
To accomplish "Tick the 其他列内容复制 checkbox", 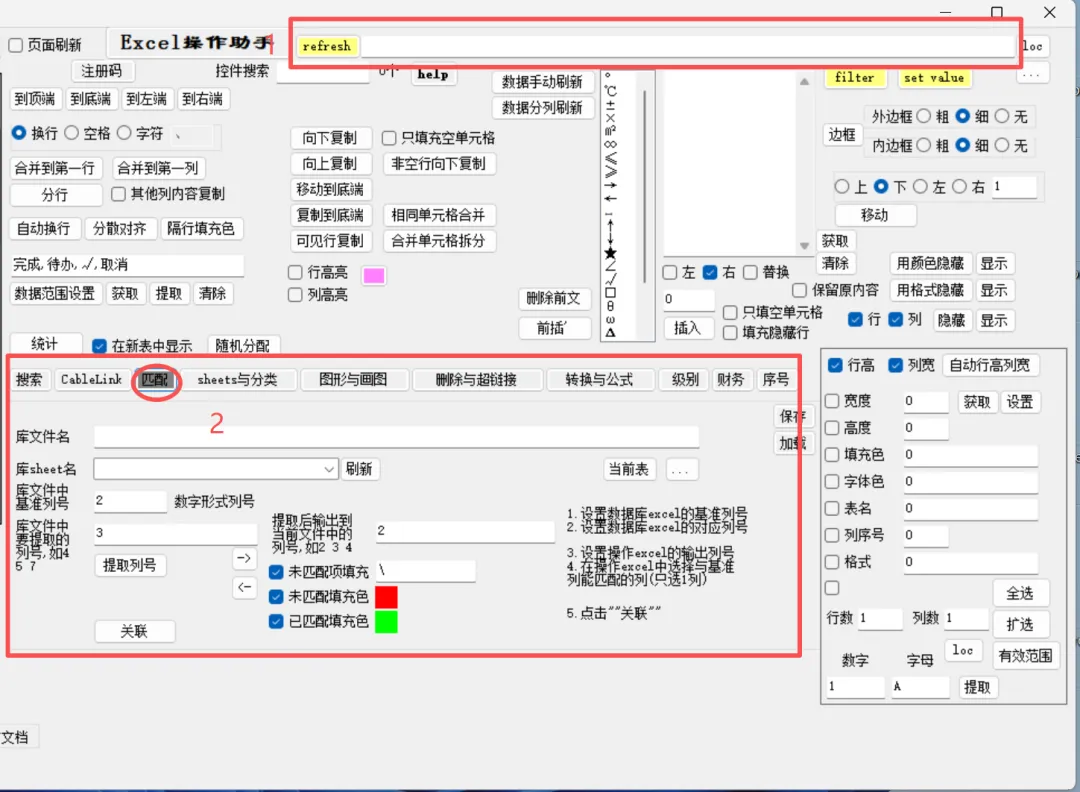I will (118, 194).
